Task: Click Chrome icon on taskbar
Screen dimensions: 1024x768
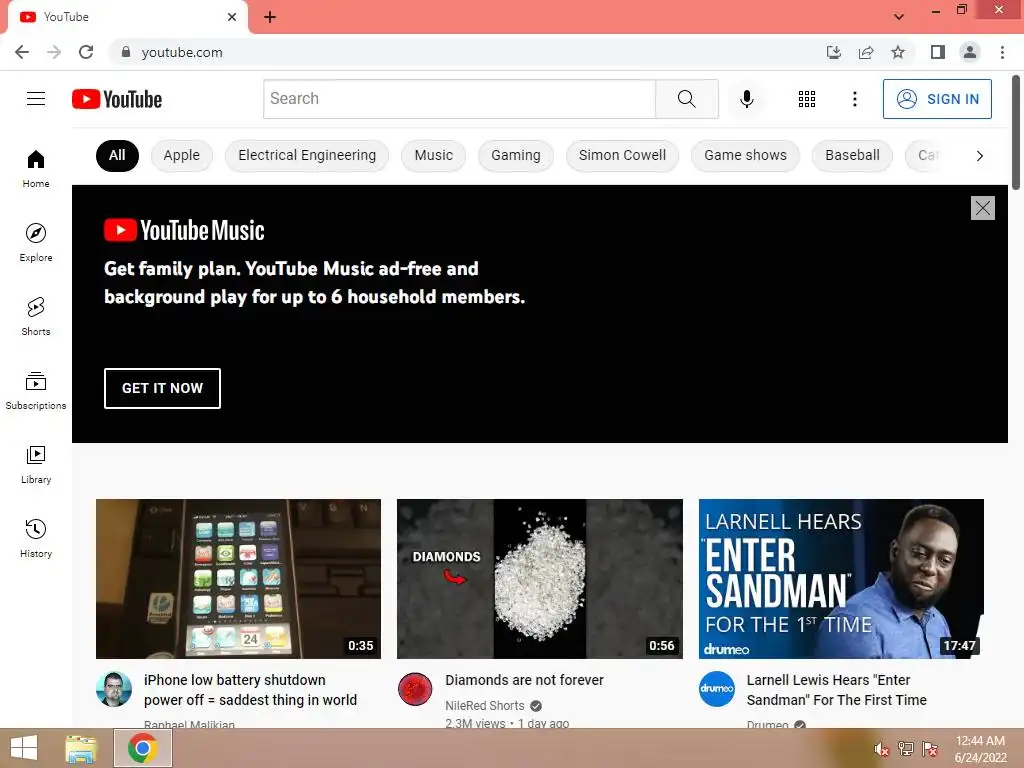Action: coord(143,748)
